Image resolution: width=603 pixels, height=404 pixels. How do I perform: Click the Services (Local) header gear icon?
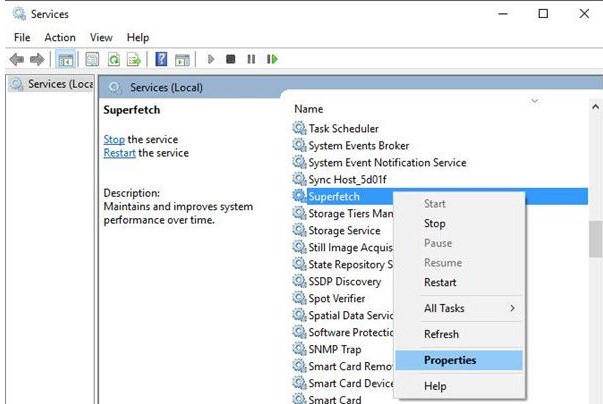pyautogui.click(x=114, y=87)
